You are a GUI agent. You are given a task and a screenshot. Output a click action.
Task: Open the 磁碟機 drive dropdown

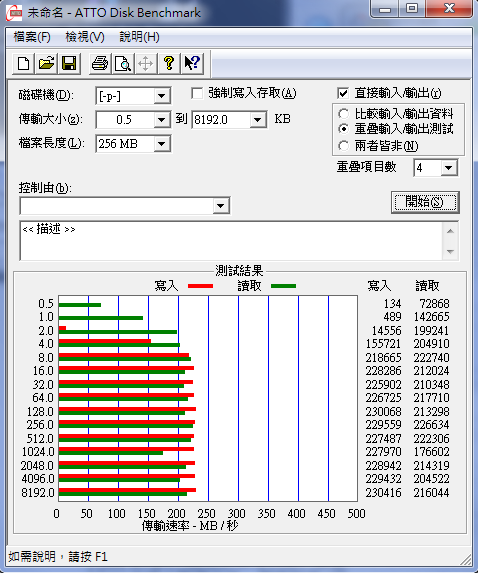[161, 96]
